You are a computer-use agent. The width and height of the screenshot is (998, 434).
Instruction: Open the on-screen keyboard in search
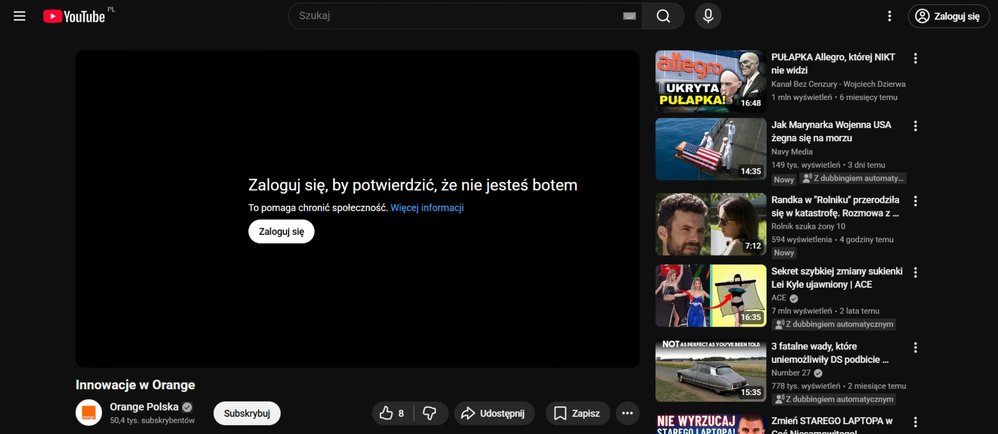(x=629, y=16)
